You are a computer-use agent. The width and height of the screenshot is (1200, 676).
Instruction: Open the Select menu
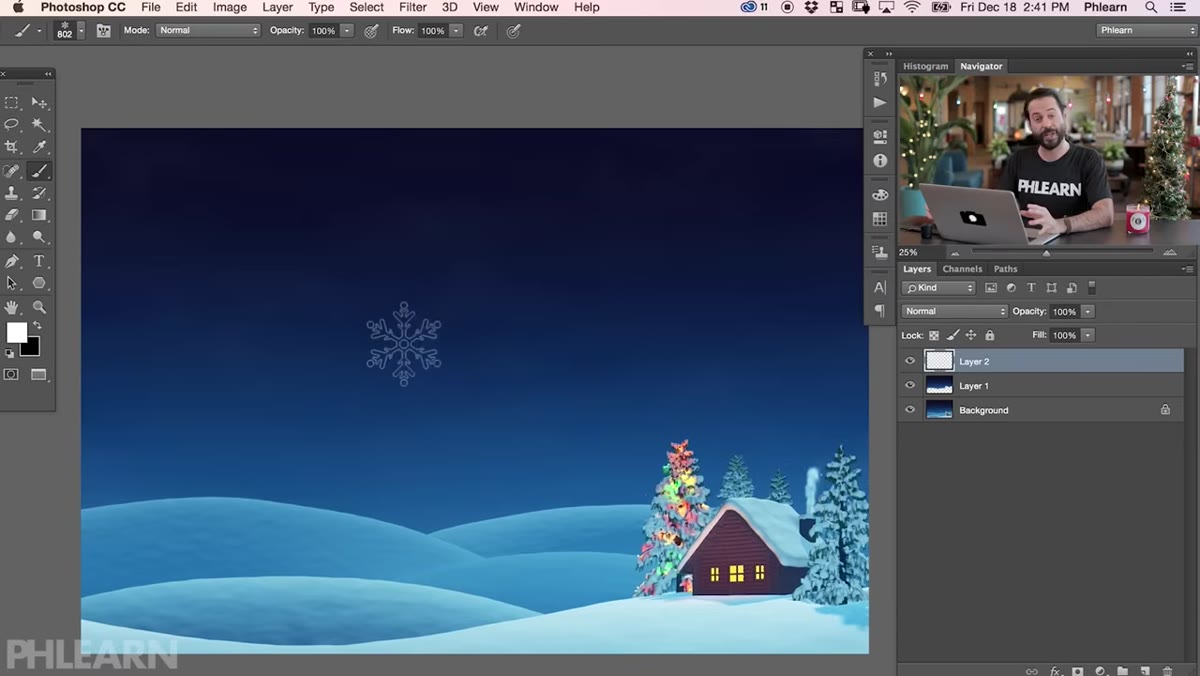pos(367,7)
